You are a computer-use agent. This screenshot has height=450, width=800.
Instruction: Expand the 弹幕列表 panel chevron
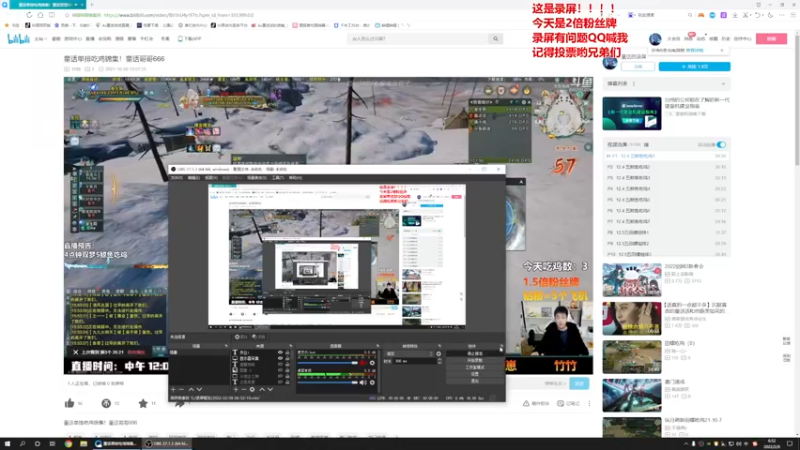coord(723,84)
